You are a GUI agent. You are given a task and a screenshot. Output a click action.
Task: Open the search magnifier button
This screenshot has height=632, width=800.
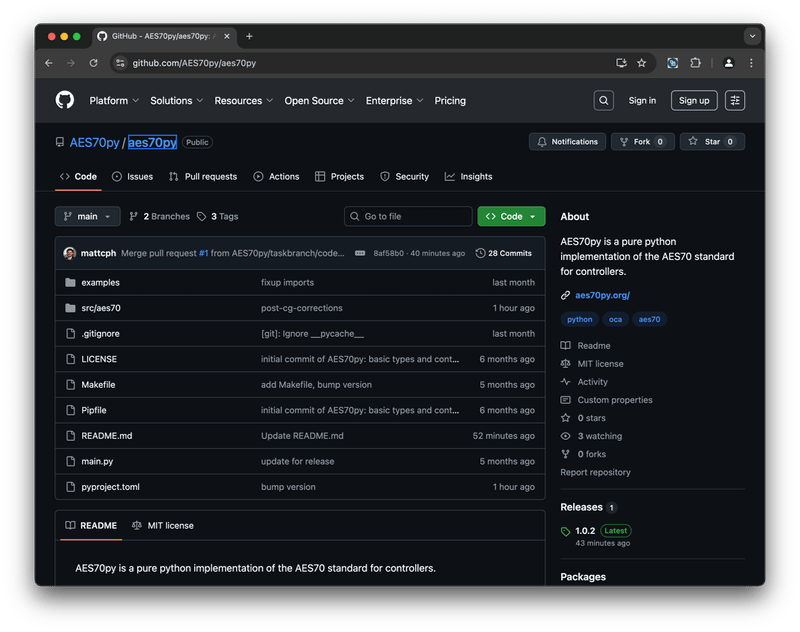(603, 100)
